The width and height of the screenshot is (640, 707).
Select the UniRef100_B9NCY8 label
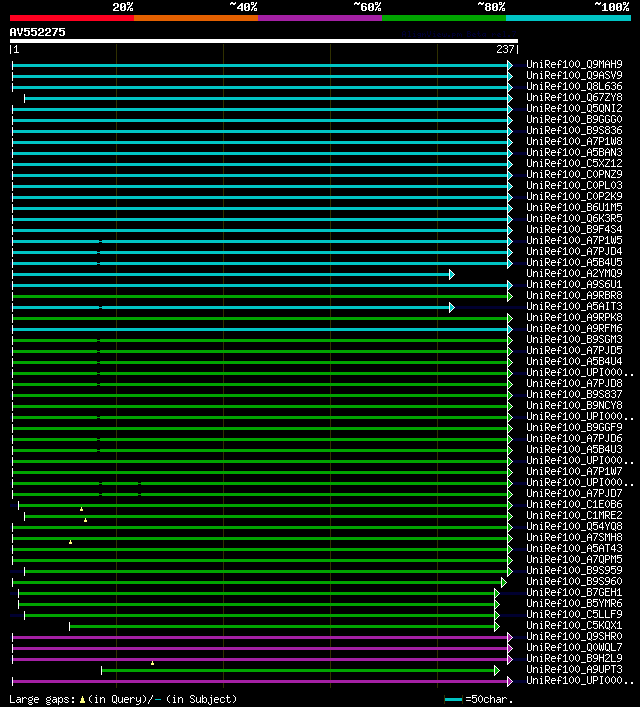[574, 405]
